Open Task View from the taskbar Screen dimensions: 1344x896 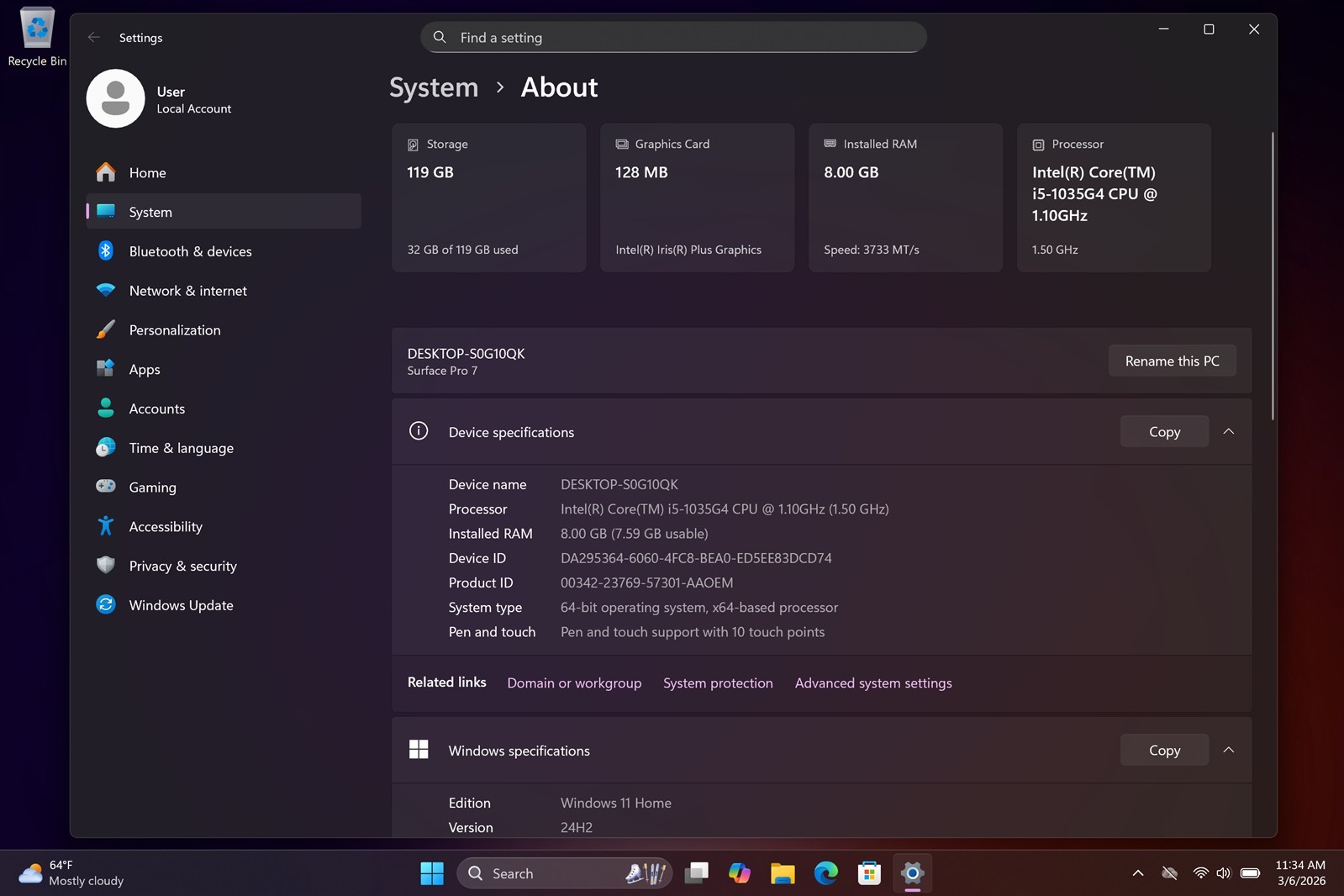[697, 873]
